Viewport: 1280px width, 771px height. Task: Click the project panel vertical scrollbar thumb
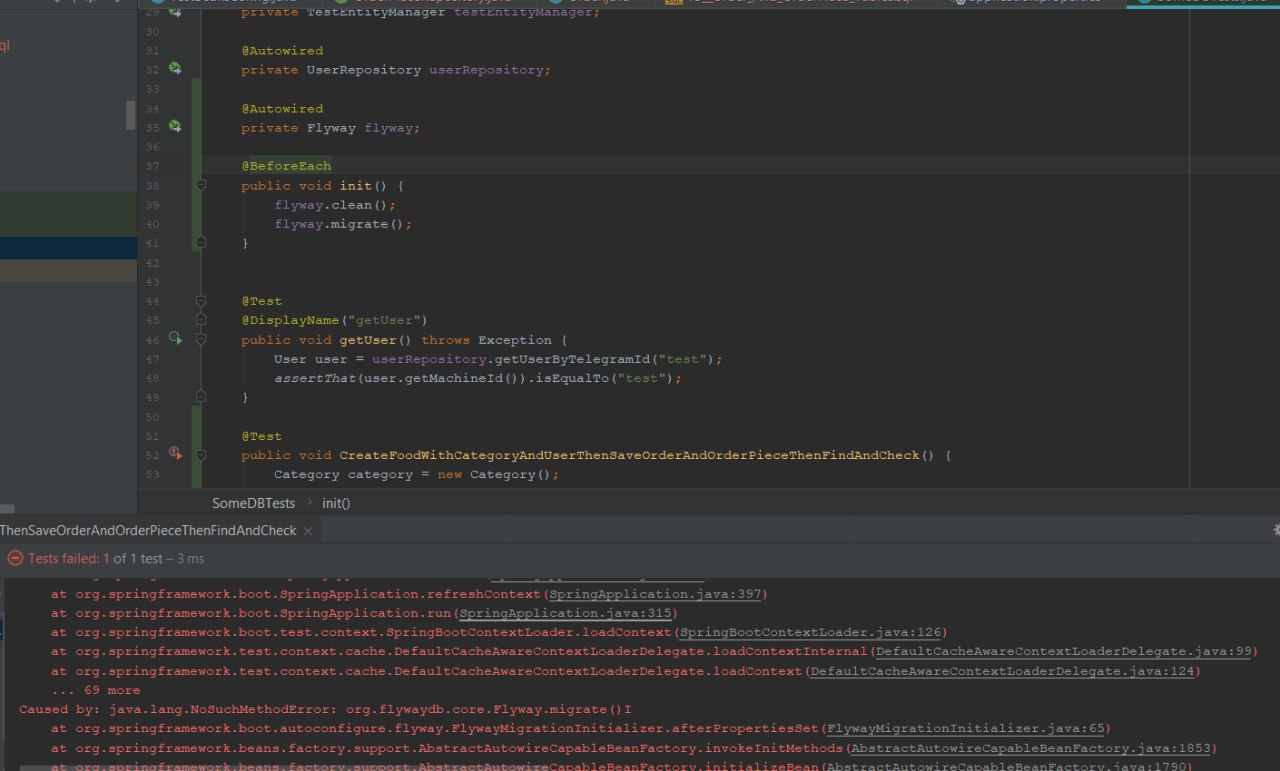tap(130, 115)
